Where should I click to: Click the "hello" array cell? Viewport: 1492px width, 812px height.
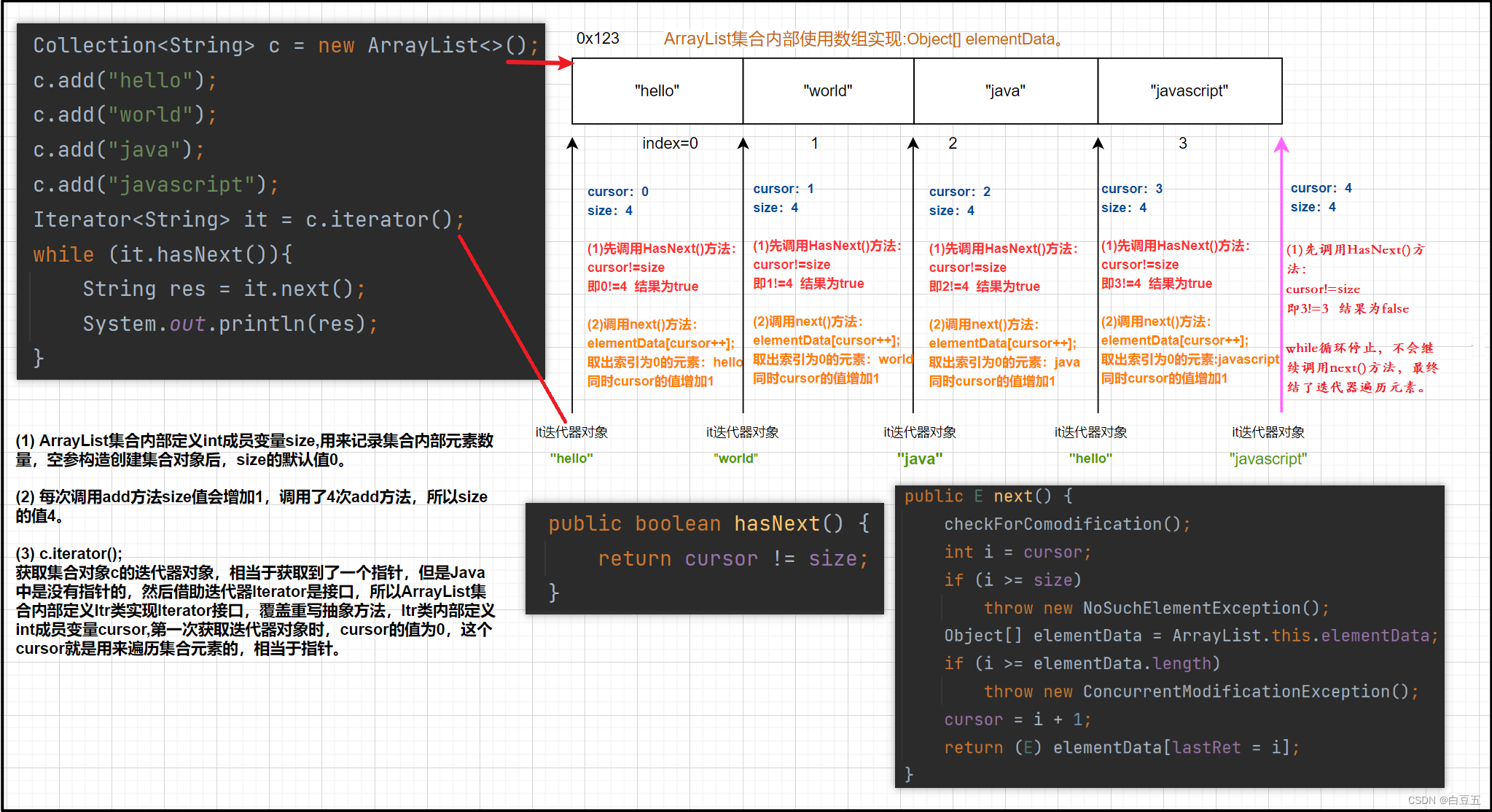(x=657, y=91)
